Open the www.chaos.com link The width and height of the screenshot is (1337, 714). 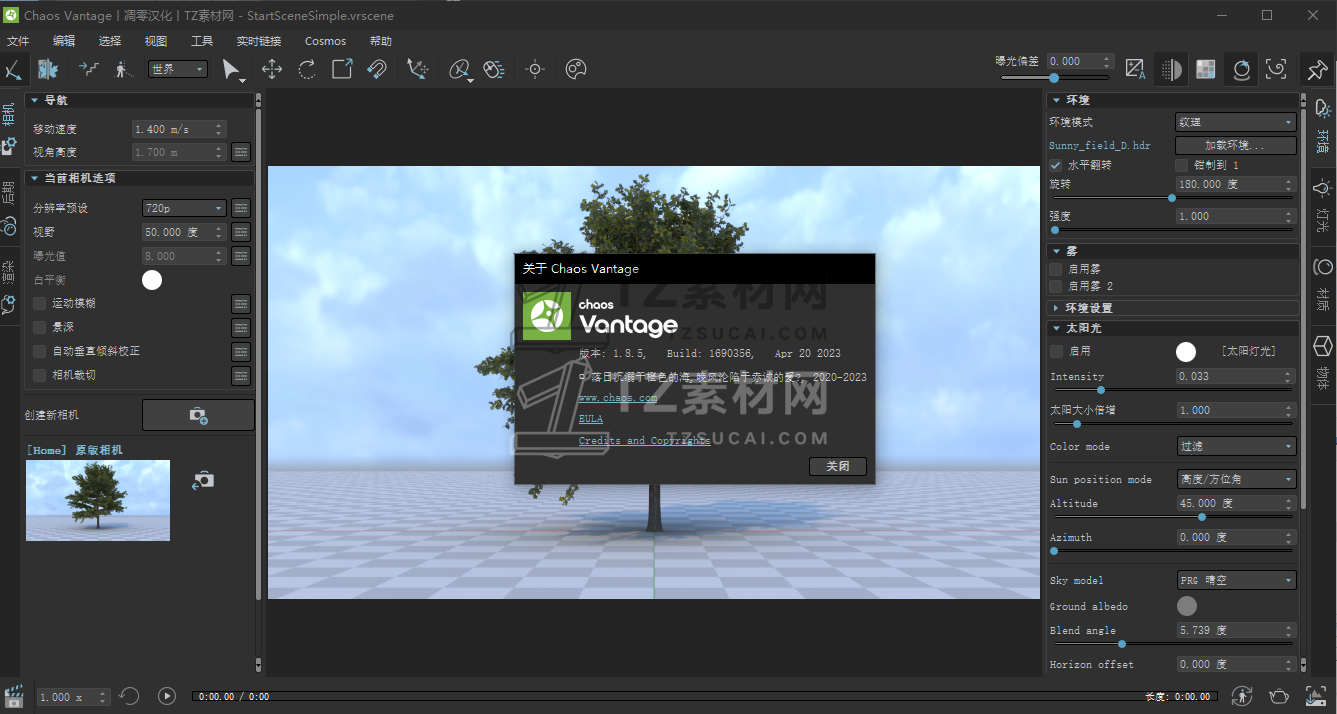(x=618, y=398)
